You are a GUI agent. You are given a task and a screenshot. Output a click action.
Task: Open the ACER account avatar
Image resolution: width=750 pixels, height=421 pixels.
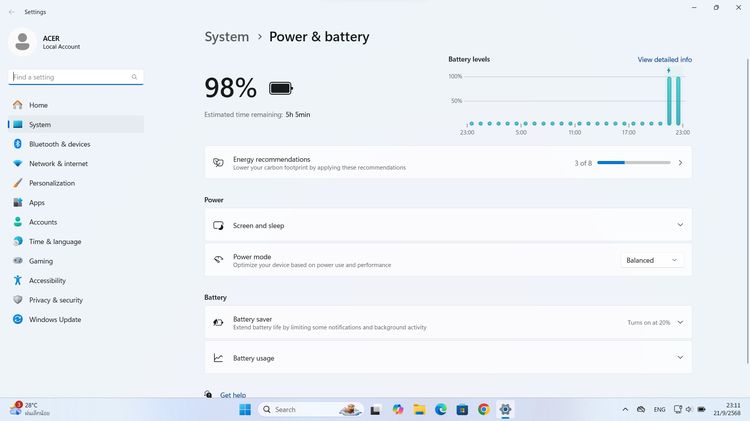(22, 42)
